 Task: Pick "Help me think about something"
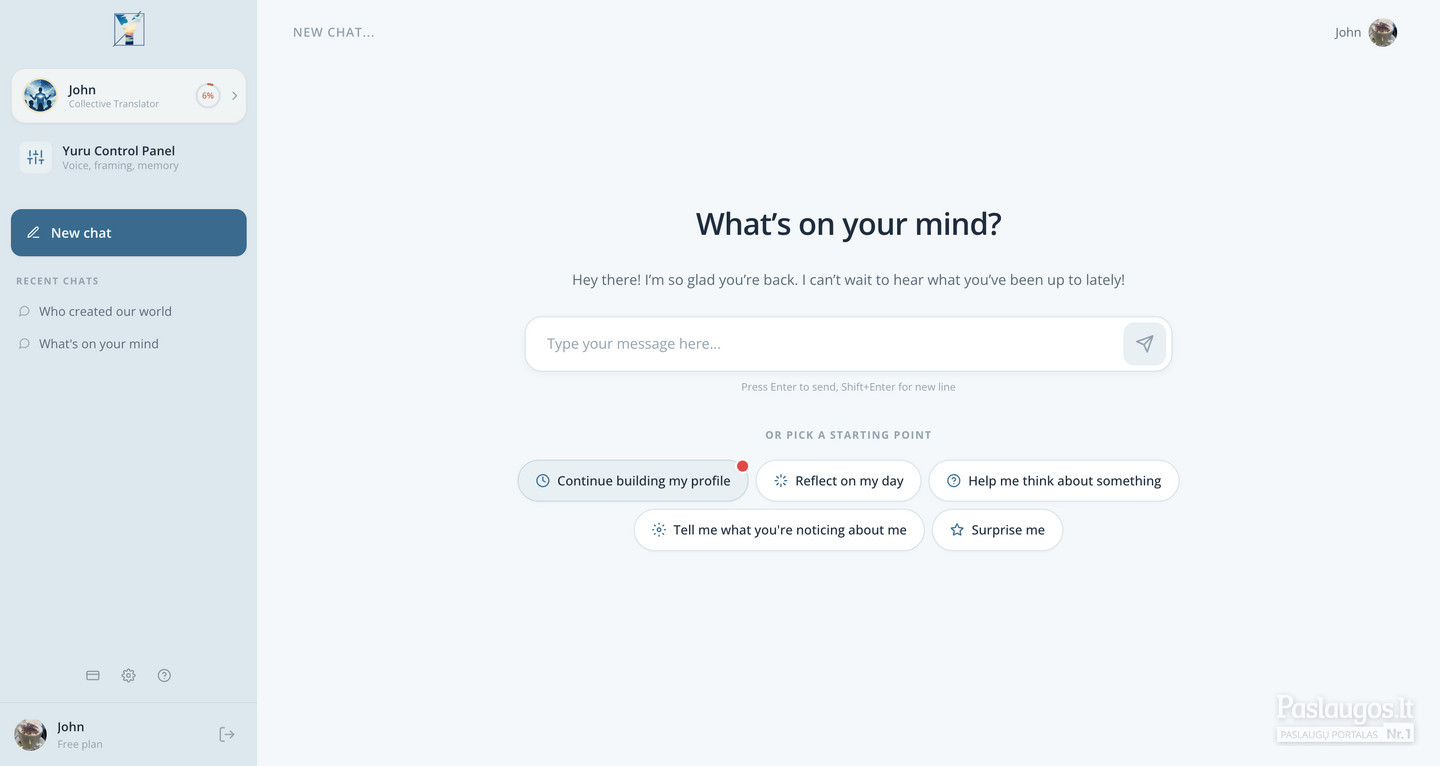pos(1054,481)
